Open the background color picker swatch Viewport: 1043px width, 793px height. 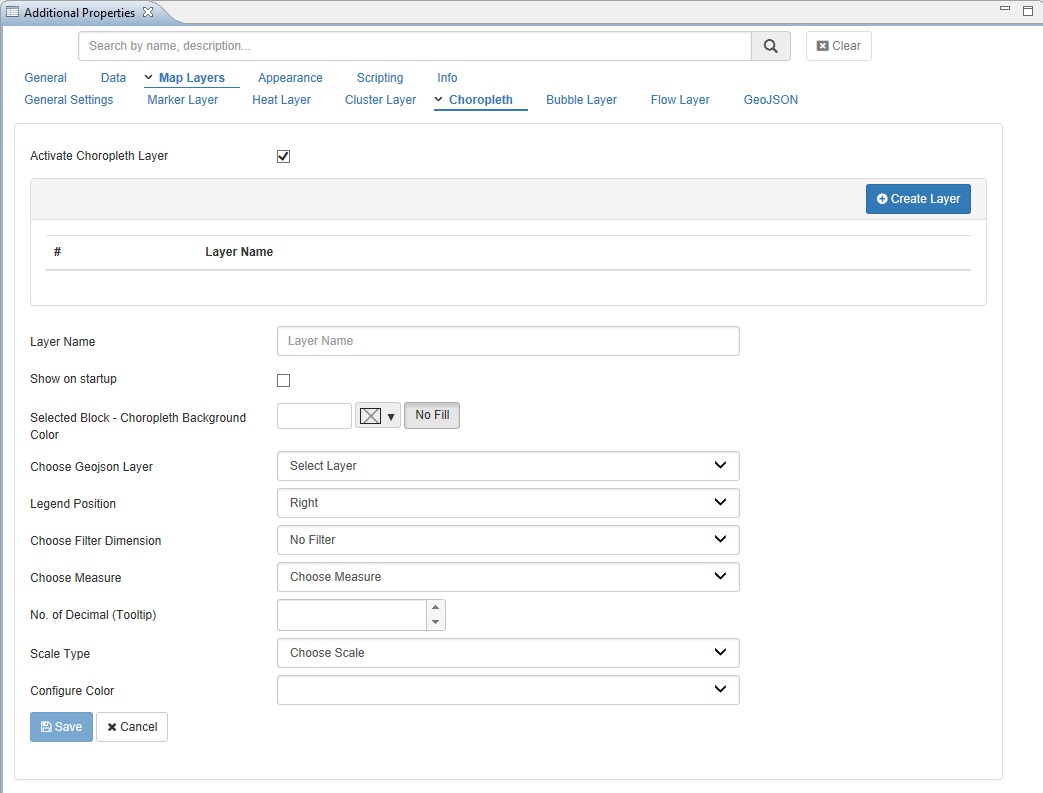coord(377,416)
